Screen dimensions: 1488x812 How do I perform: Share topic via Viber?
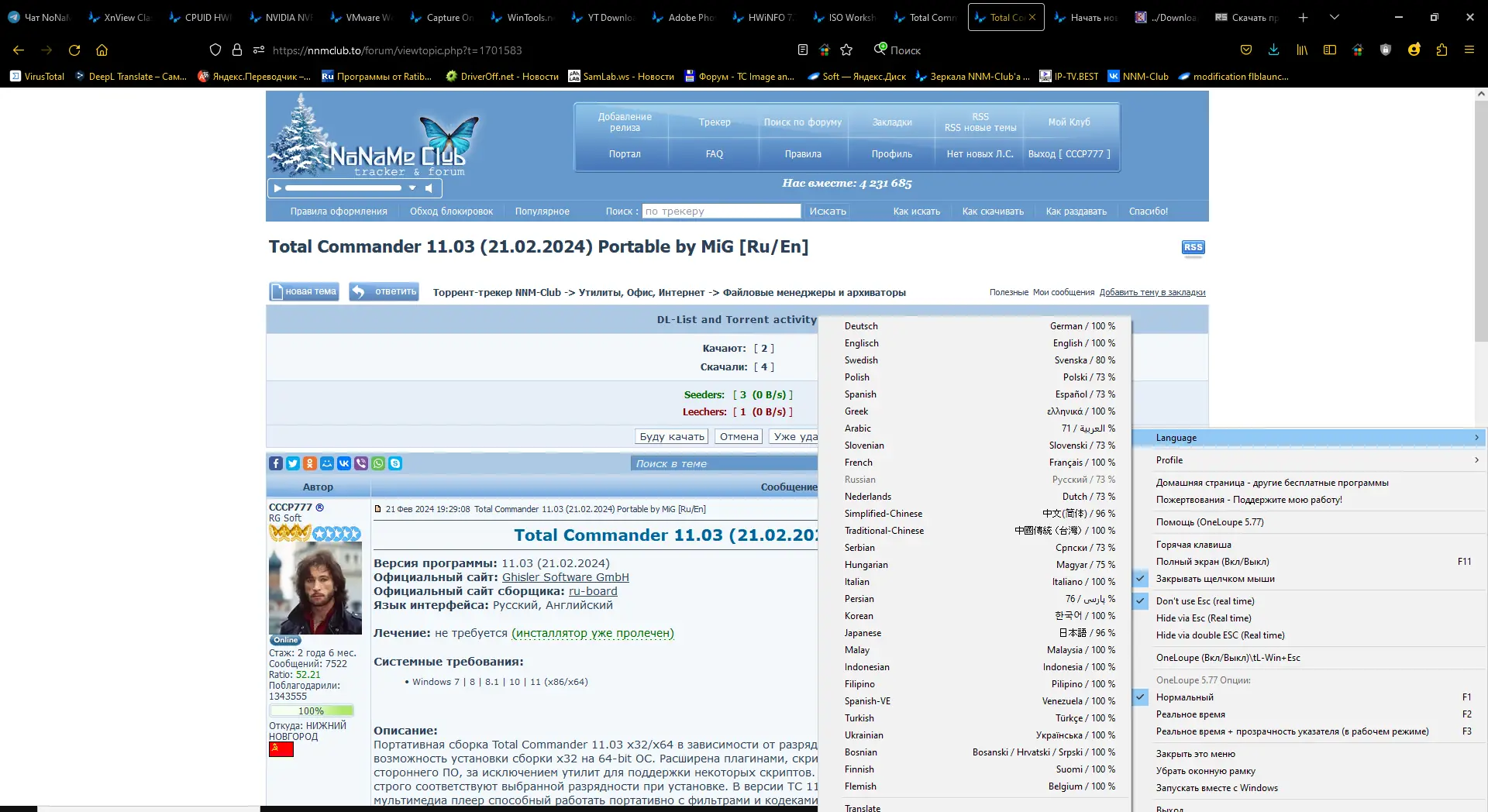point(361,463)
